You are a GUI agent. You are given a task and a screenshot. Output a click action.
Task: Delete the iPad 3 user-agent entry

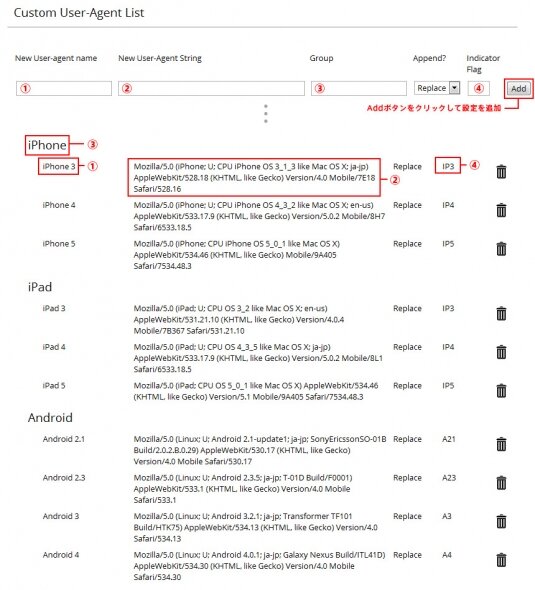[x=501, y=313]
